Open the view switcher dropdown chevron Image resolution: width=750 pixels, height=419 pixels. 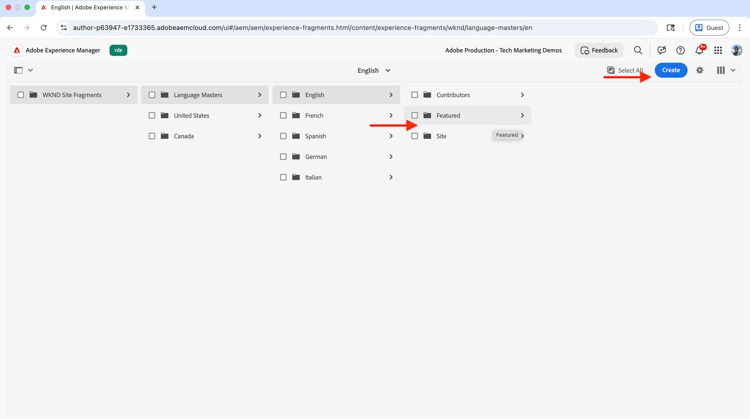(733, 70)
